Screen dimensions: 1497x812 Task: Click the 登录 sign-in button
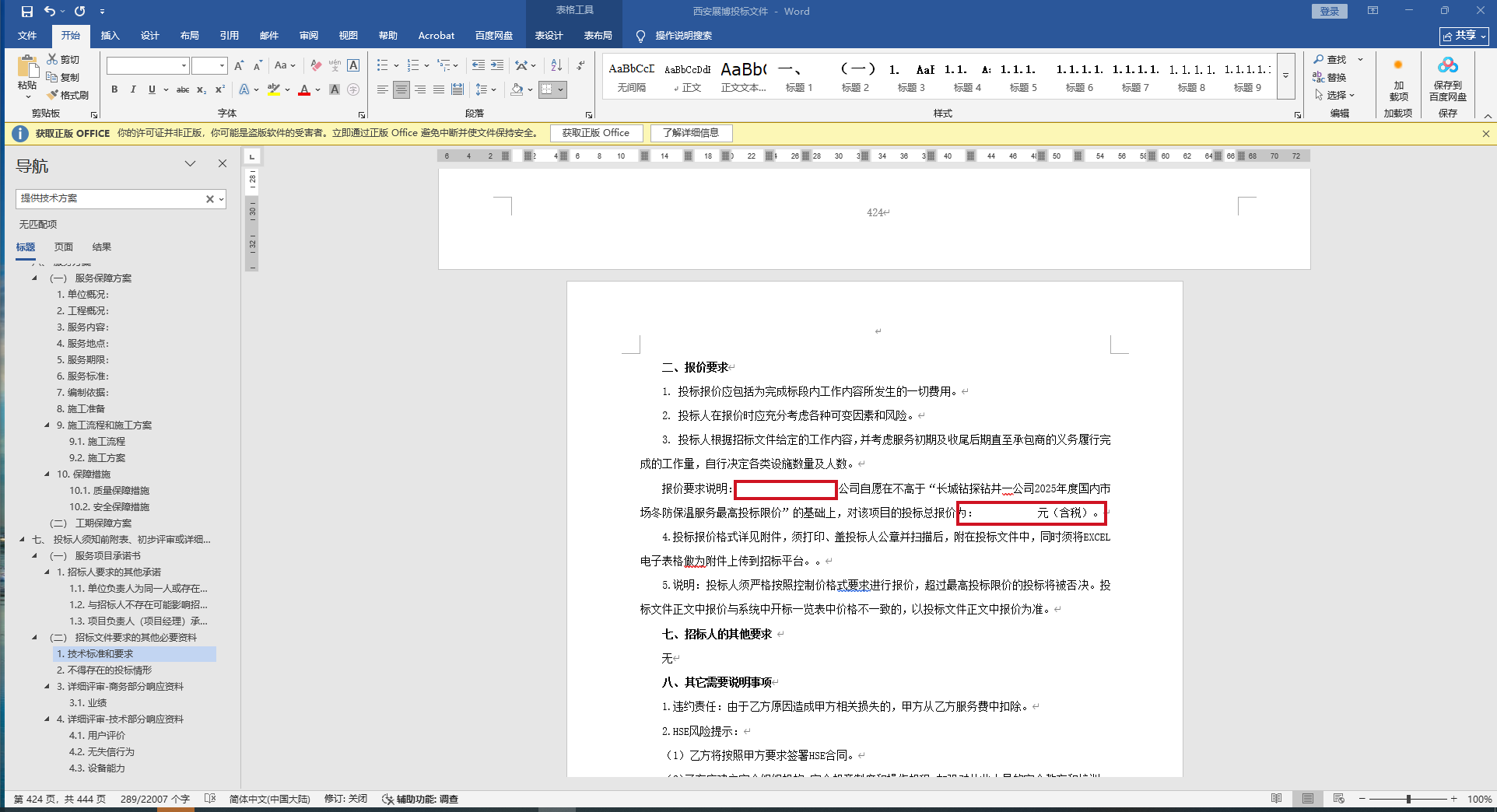pos(1329,12)
